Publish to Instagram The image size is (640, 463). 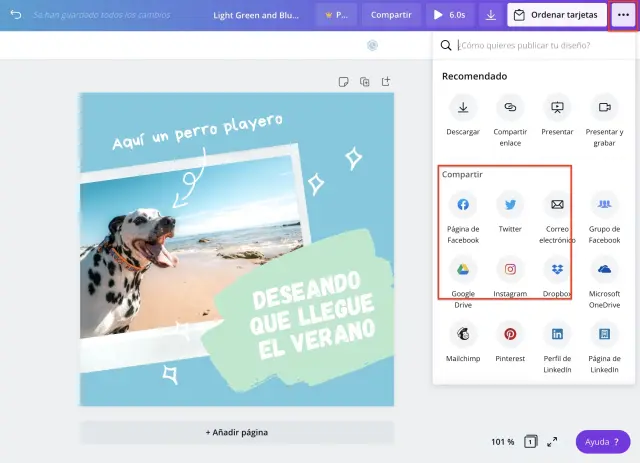(x=510, y=269)
